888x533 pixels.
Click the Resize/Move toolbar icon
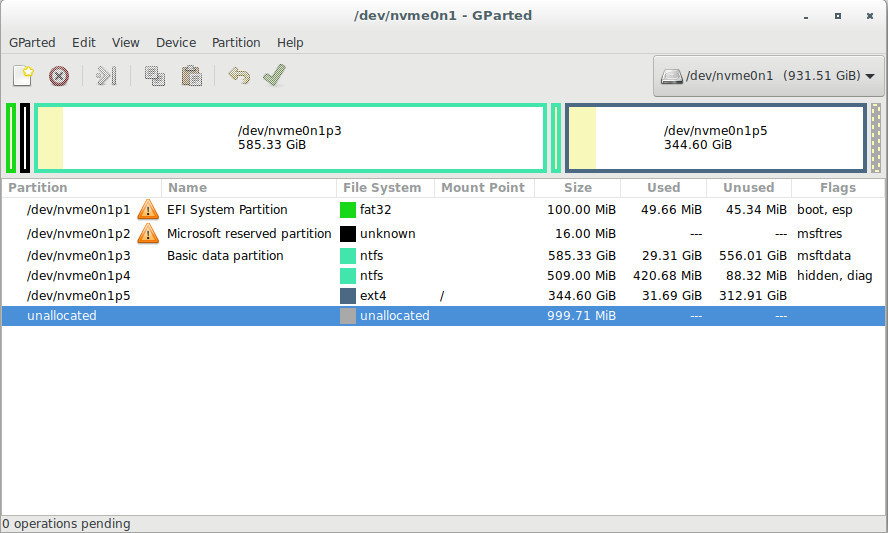(x=106, y=75)
